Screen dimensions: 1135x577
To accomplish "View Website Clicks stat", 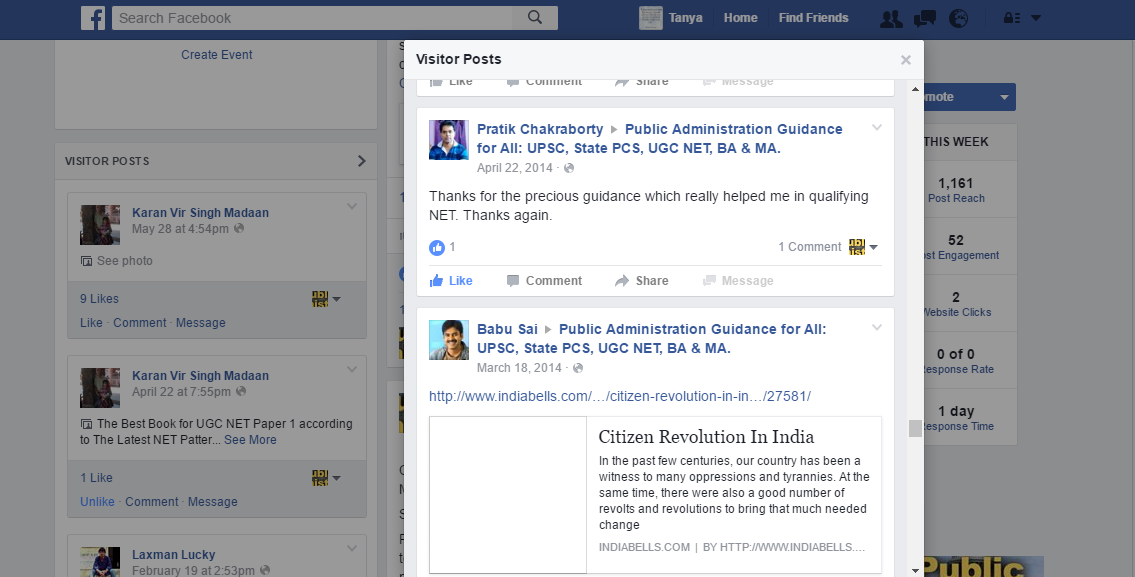I will (956, 304).
